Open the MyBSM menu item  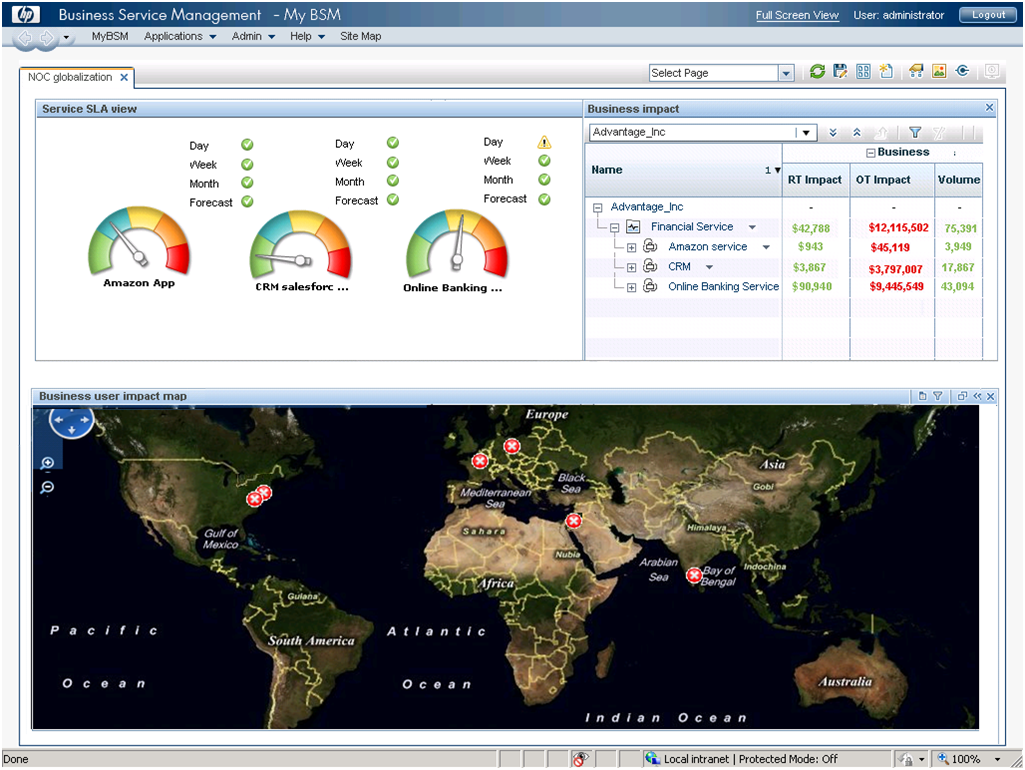(x=110, y=36)
